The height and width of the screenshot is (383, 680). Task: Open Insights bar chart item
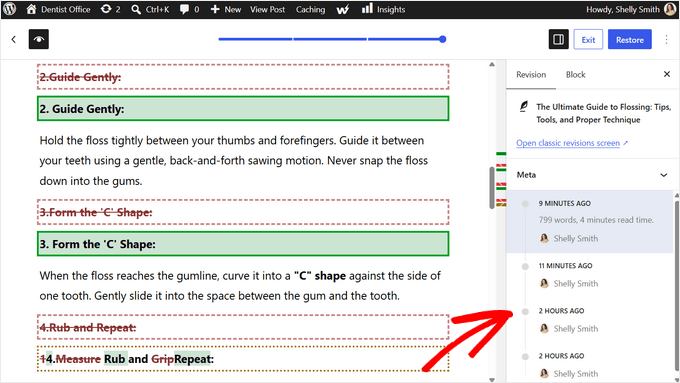click(383, 9)
